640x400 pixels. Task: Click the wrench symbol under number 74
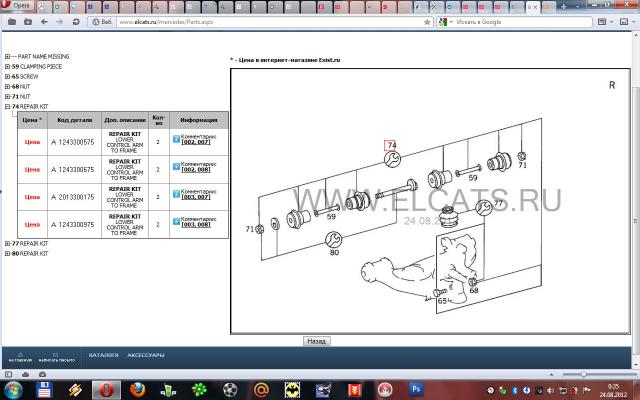coord(392,159)
